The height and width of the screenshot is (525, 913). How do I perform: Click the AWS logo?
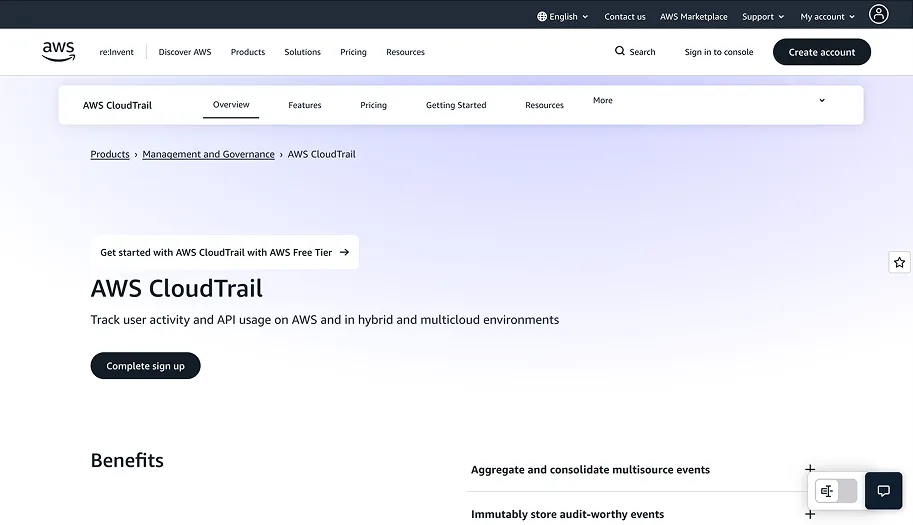click(x=59, y=51)
